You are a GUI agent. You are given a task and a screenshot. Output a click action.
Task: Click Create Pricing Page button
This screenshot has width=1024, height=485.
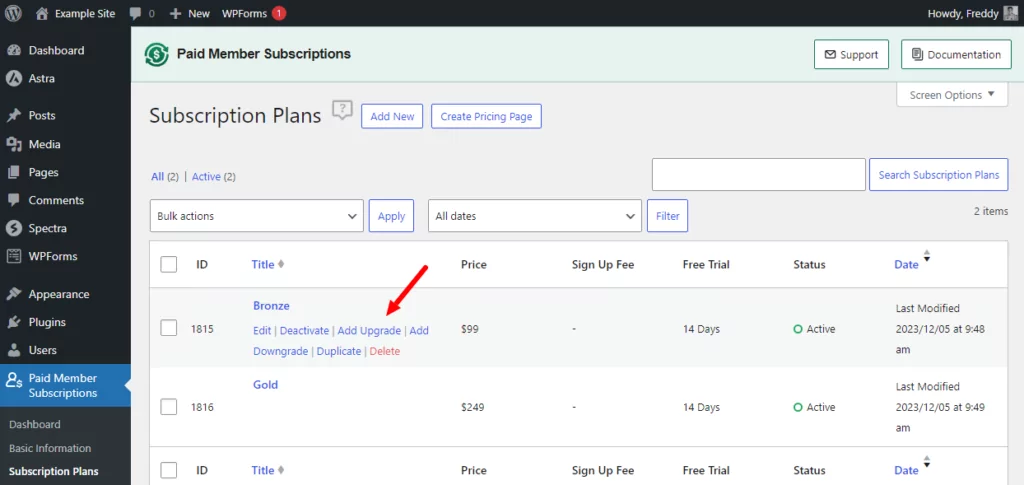[x=486, y=116]
